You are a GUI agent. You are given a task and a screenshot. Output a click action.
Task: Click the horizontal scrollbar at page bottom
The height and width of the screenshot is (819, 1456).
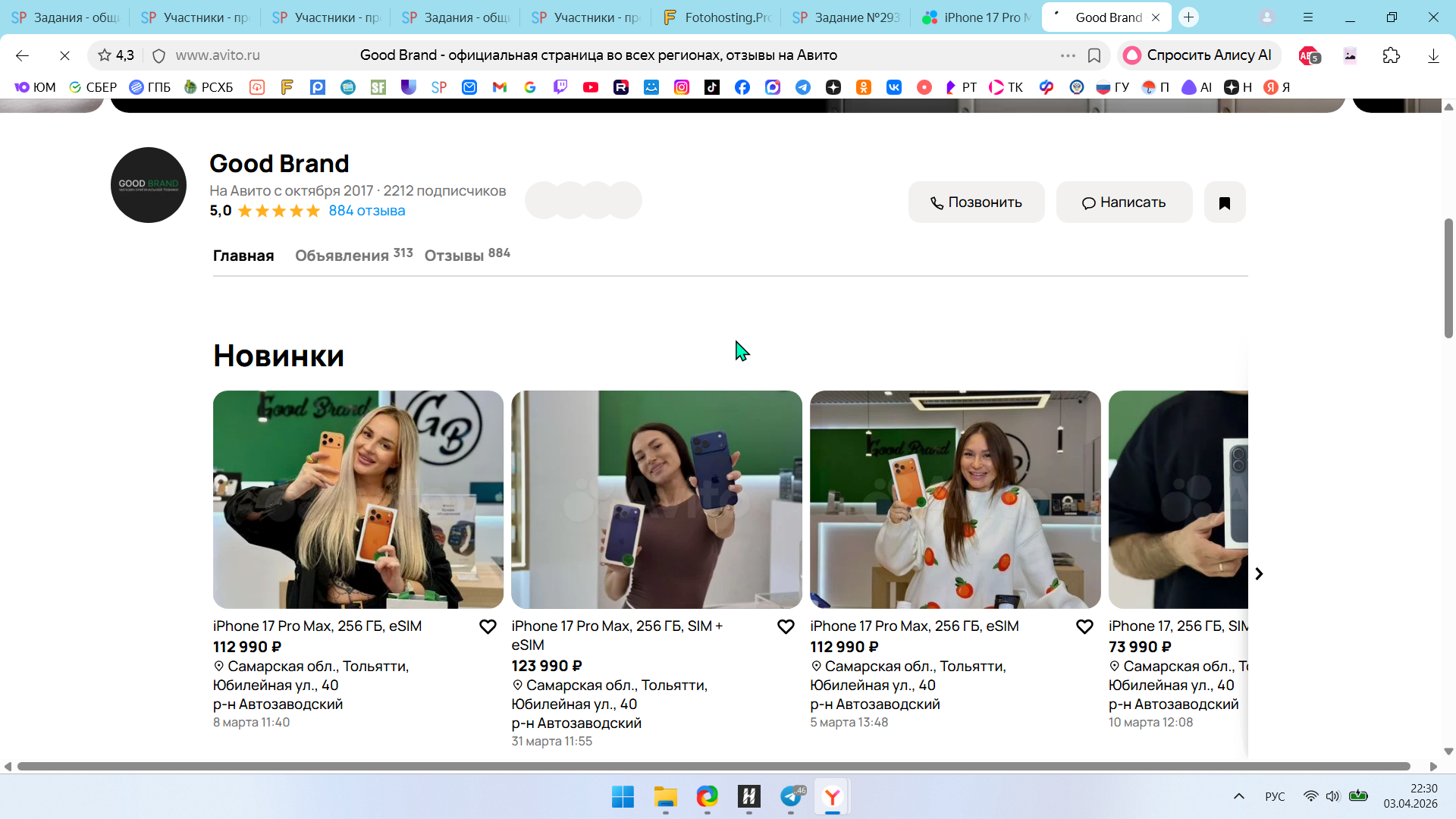click(713, 767)
